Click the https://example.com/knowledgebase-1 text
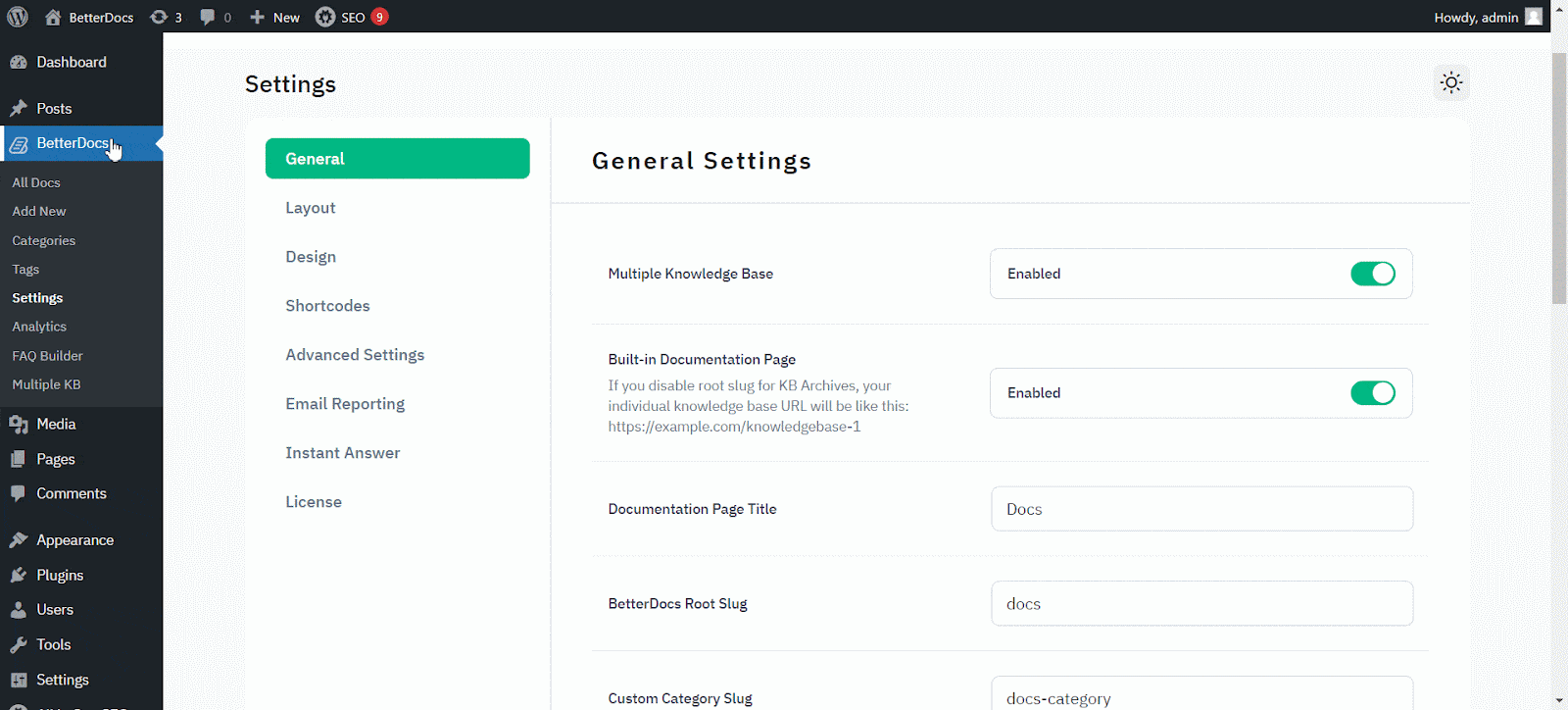 pos(734,427)
